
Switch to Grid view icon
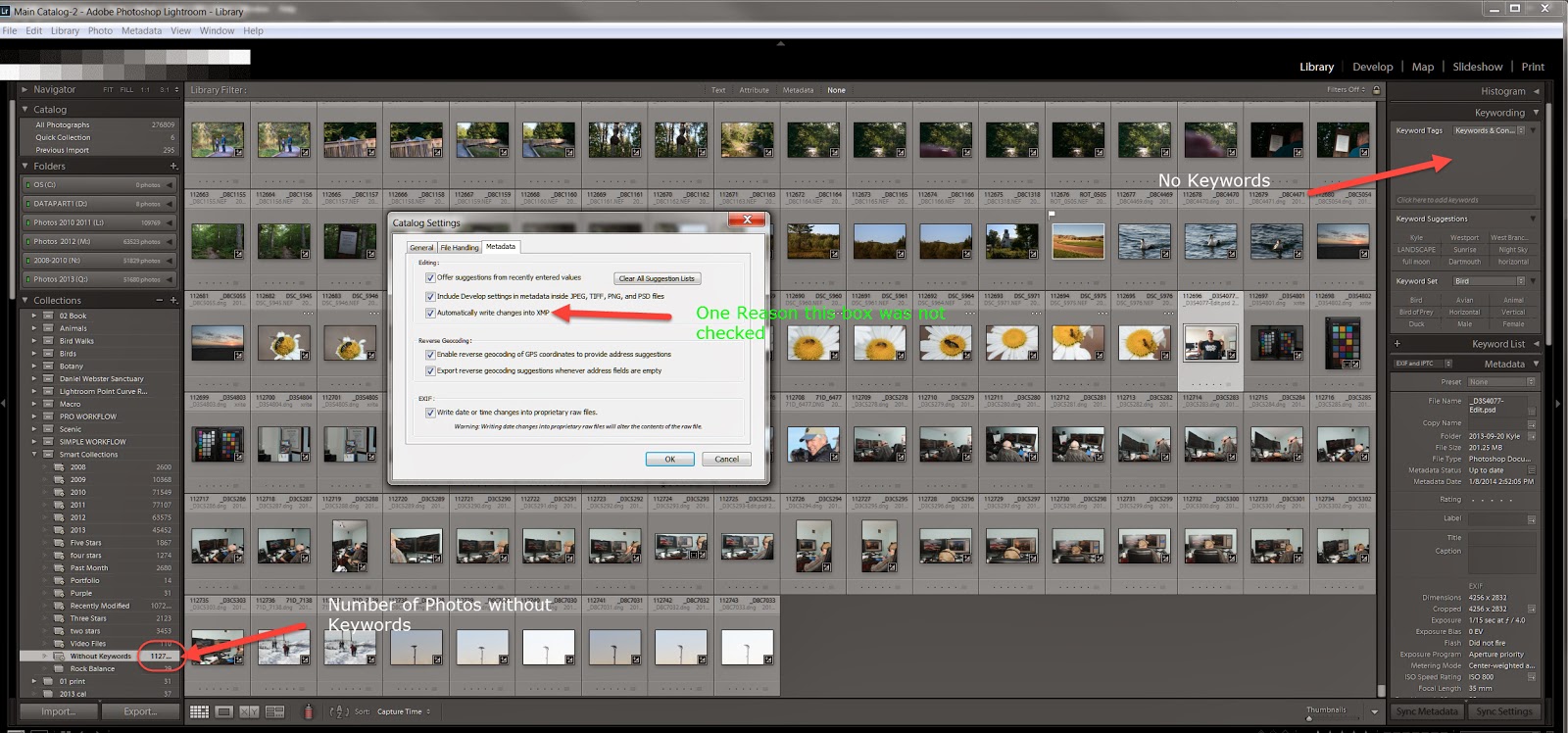(x=199, y=712)
